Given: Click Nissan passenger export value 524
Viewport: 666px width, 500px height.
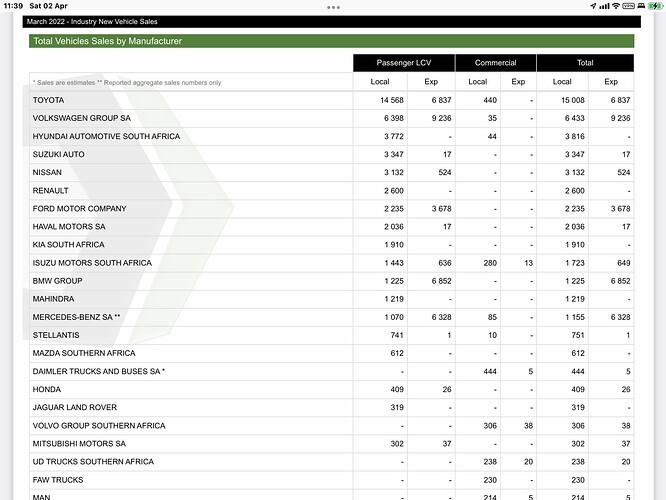Looking at the screenshot, I should coord(445,172).
